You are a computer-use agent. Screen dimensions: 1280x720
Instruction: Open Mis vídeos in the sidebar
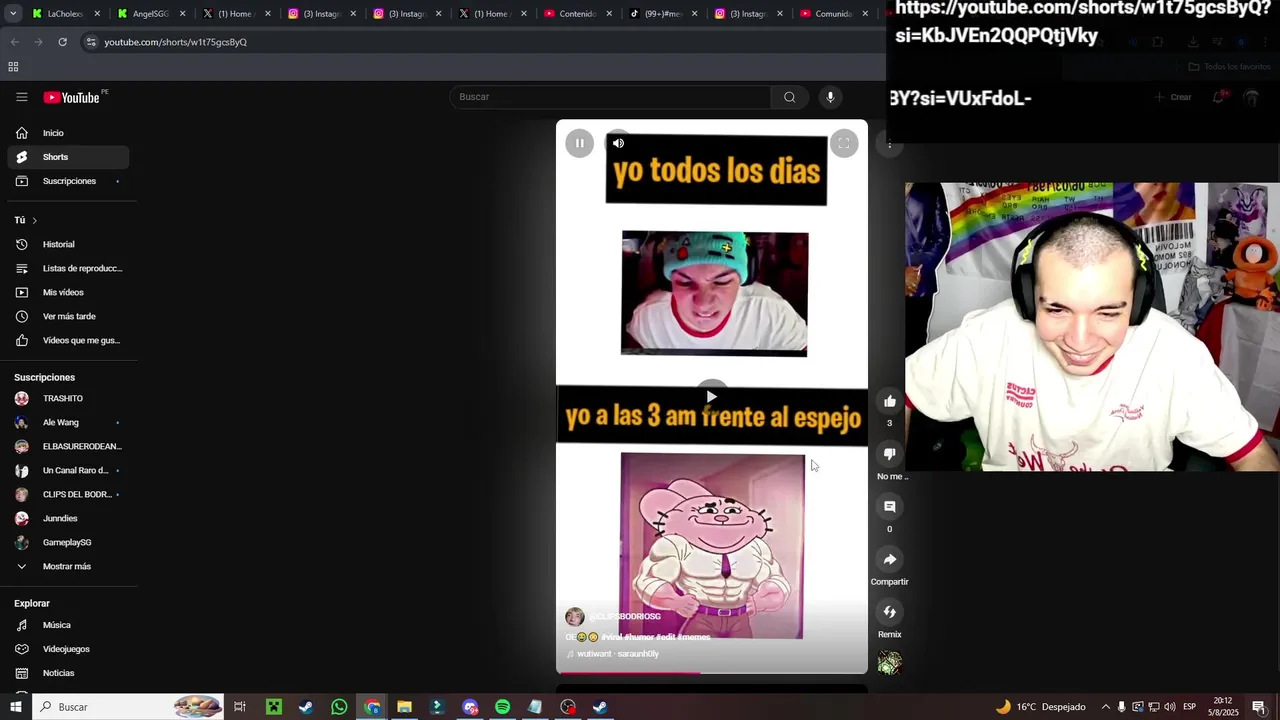(x=68, y=292)
